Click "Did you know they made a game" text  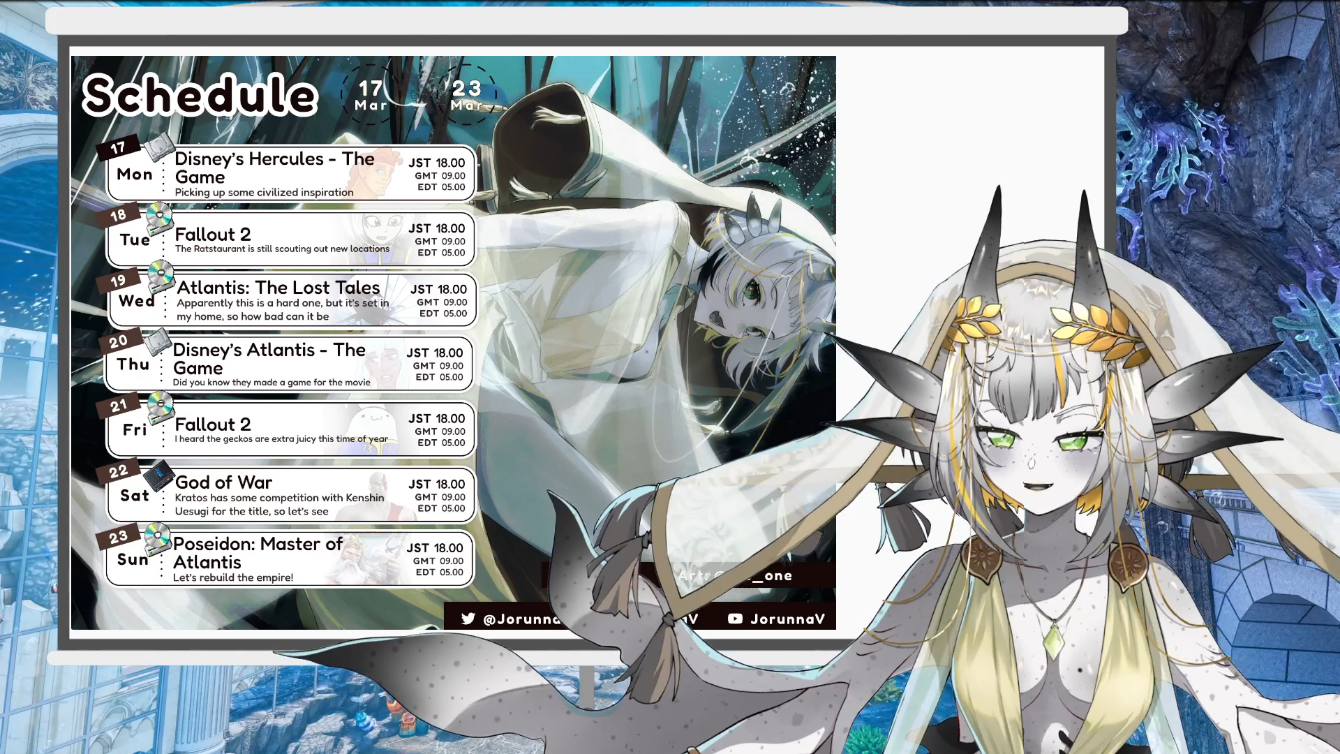[272, 383]
